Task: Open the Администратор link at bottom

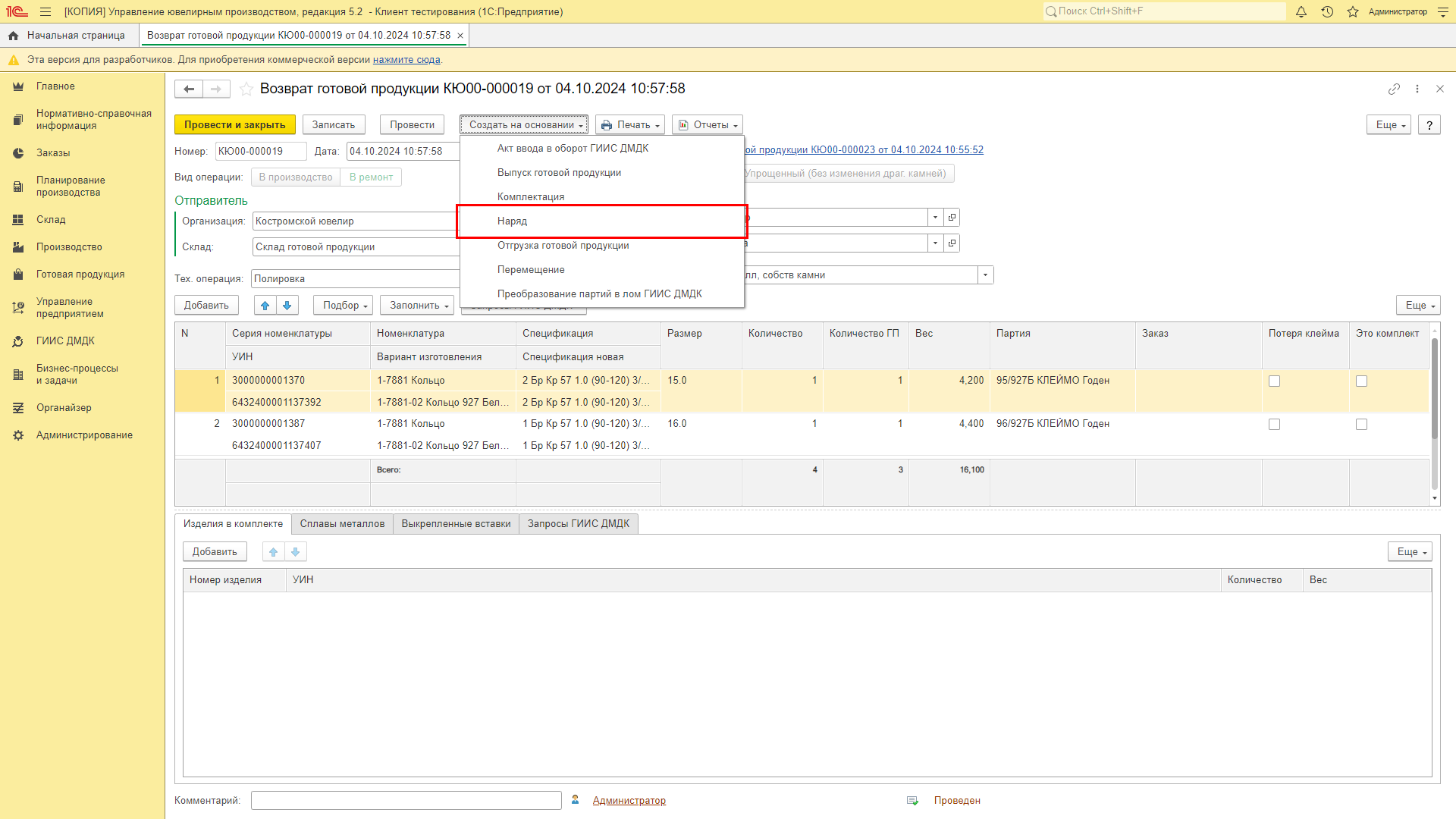Action: (629, 801)
